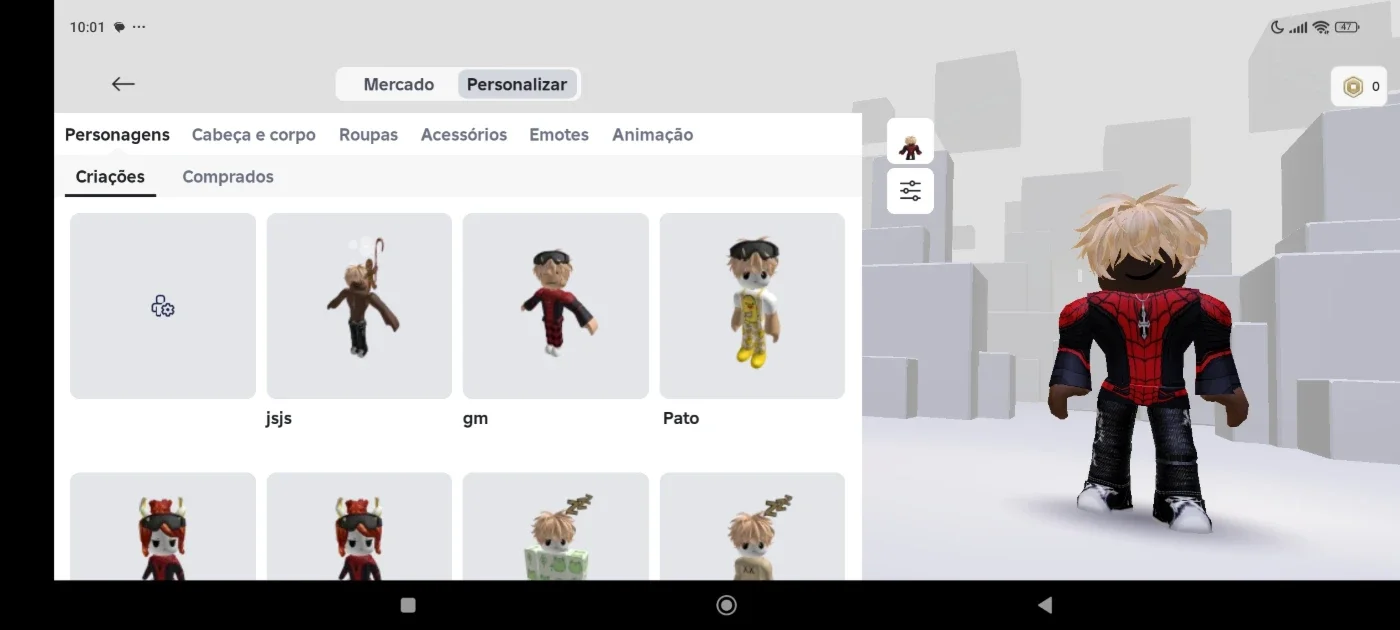Open the Roupas category
This screenshot has height=630, width=1400.
pyautogui.click(x=368, y=135)
